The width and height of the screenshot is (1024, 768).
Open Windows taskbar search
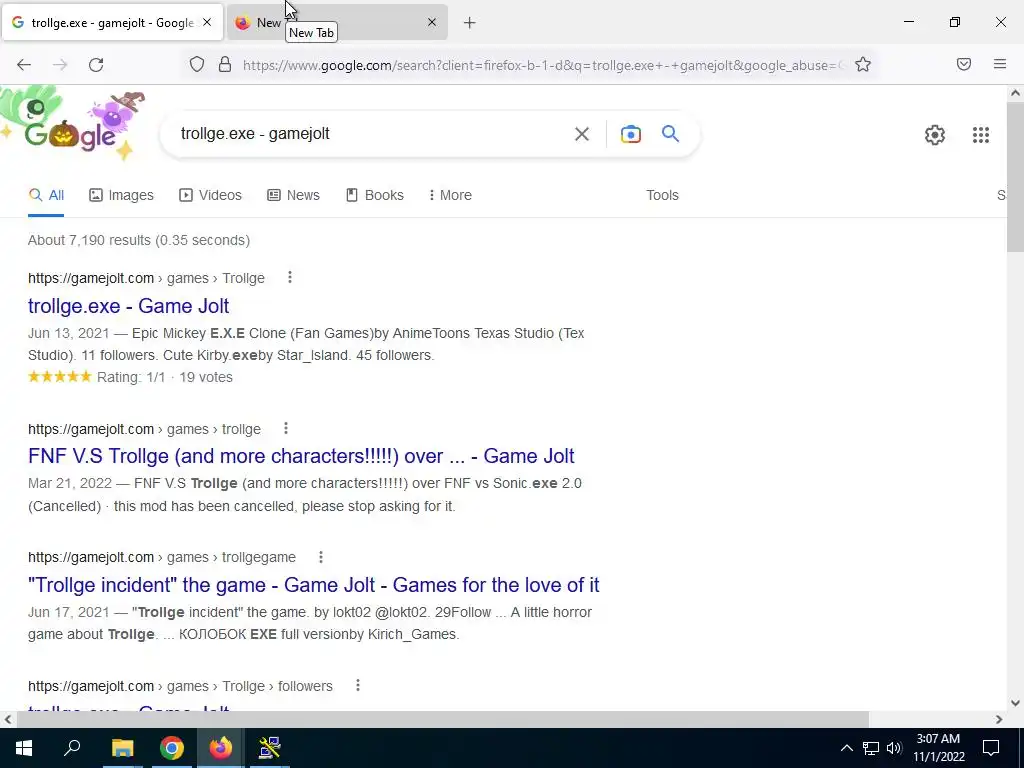[72, 747]
